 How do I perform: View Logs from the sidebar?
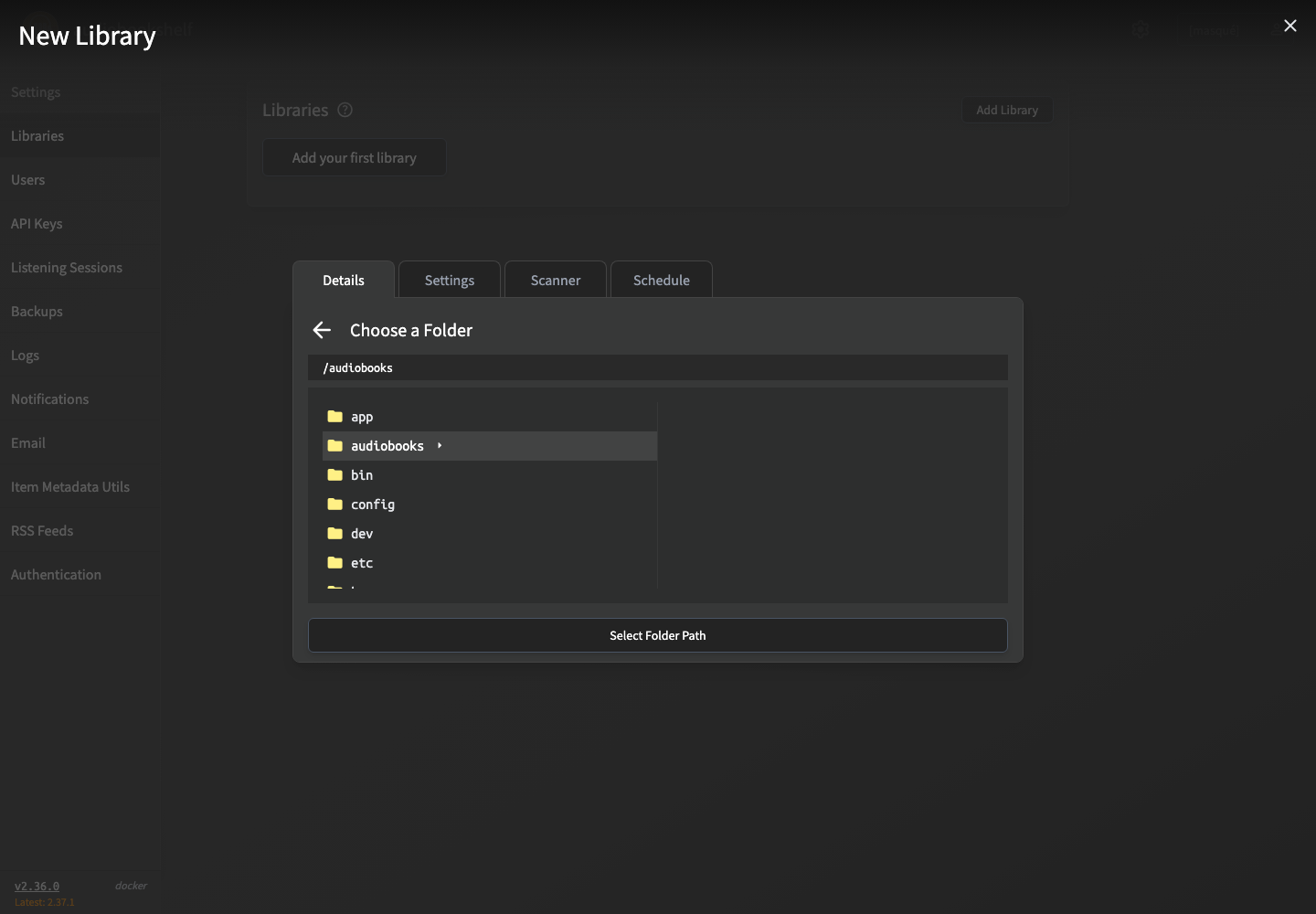(x=80, y=355)
